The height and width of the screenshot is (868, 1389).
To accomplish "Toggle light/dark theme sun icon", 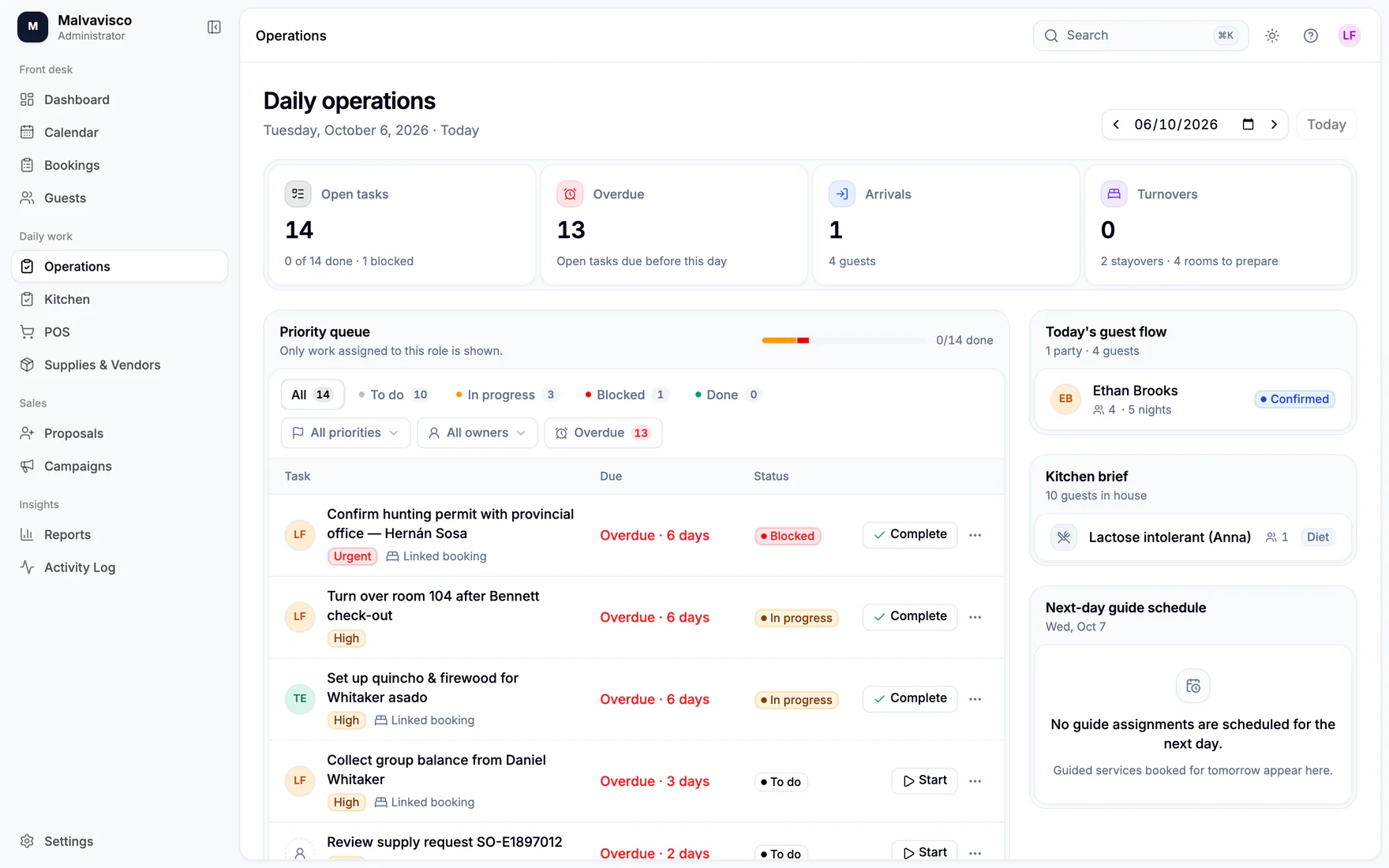I will pos(1272,36).
